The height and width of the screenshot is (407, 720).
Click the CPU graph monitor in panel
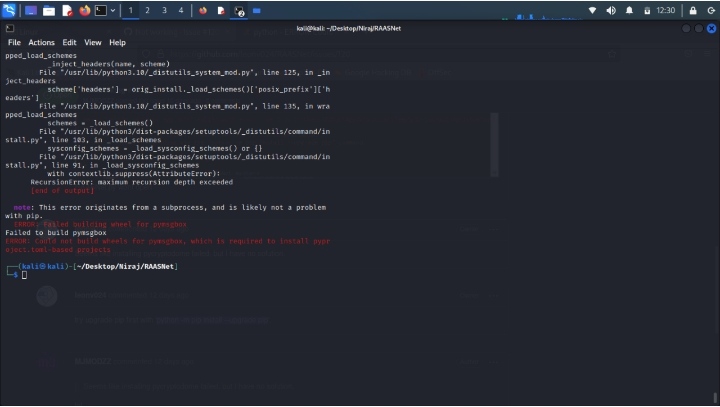click(x=544, y=17)
